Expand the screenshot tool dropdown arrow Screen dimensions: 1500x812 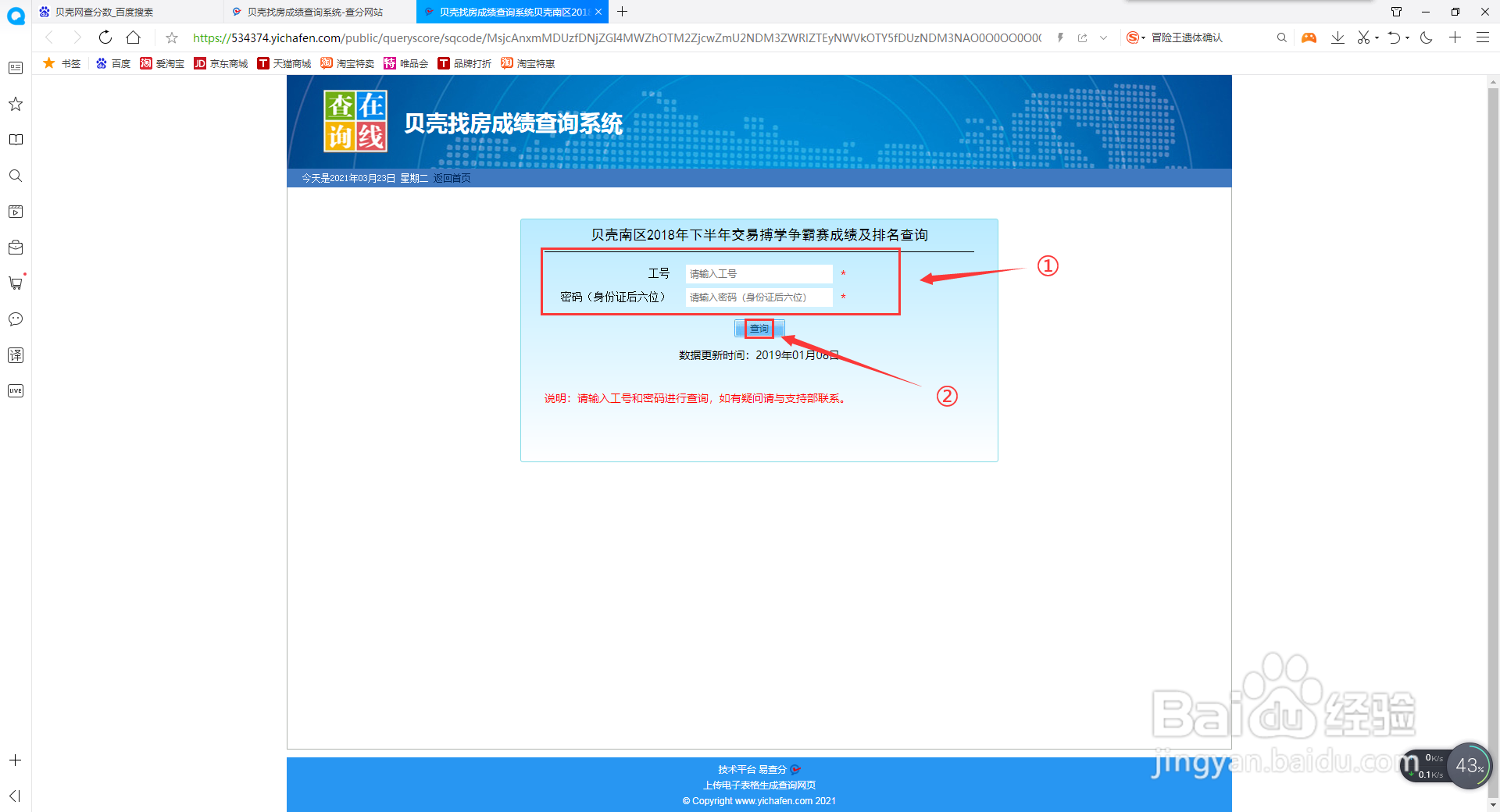pyautogui.click(x=1377, y=37)
